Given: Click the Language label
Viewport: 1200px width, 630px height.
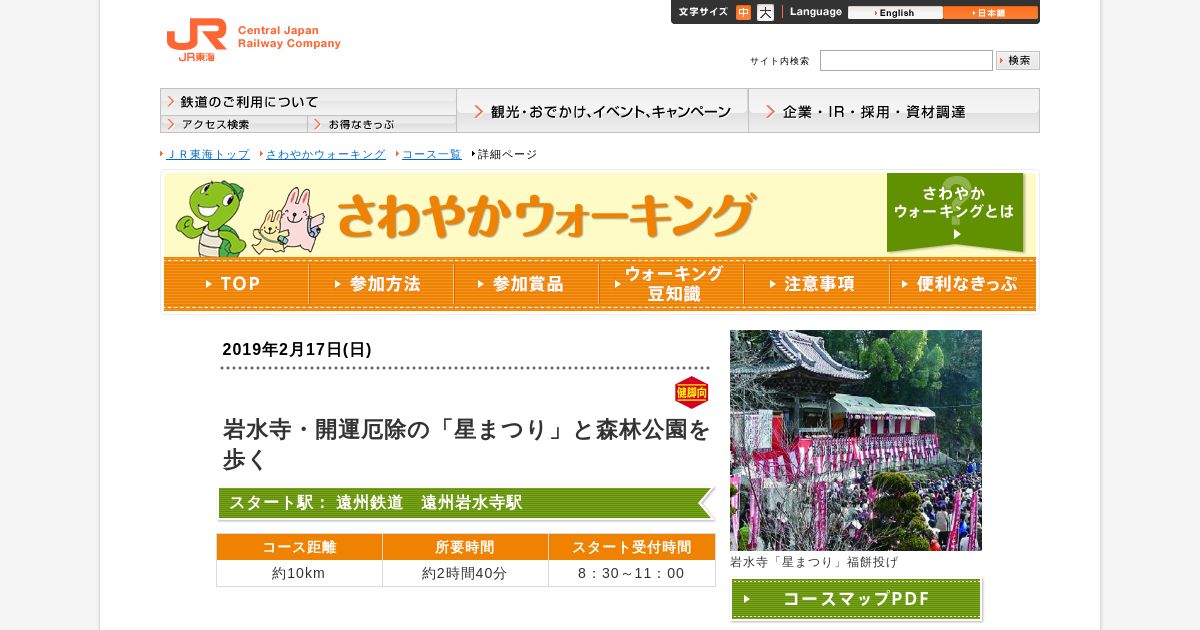Looking at the screenshot, I should click(x=816, y=12).
